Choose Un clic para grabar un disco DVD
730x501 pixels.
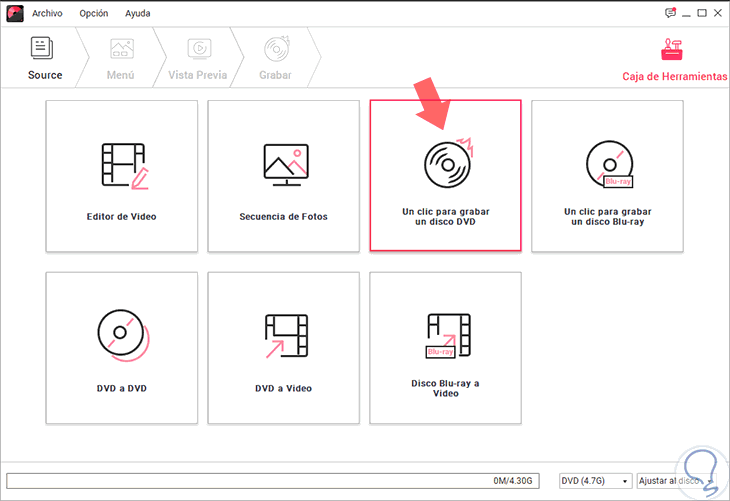click(x=446, y=176)
